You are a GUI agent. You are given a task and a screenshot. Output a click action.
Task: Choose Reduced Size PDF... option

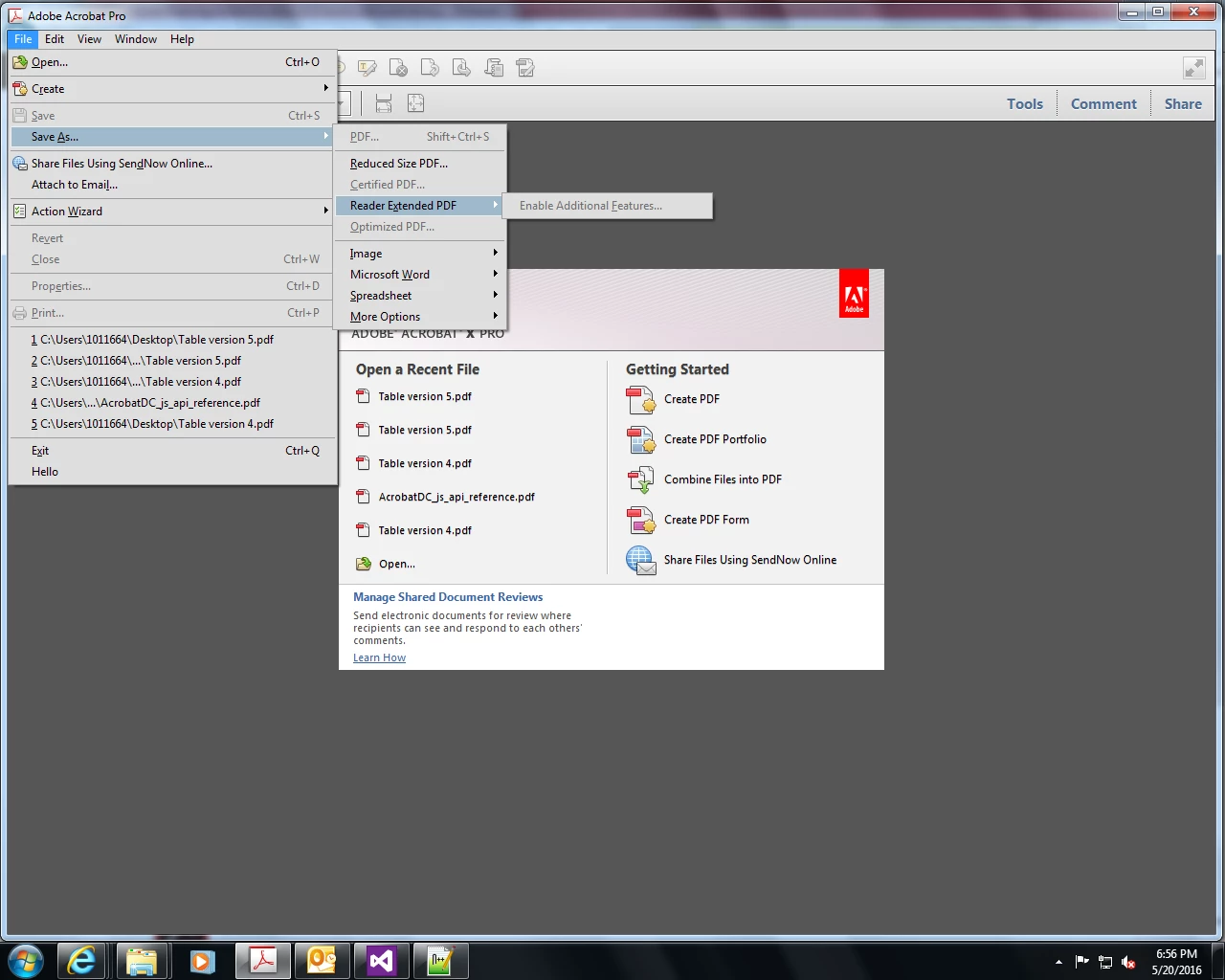419,163
